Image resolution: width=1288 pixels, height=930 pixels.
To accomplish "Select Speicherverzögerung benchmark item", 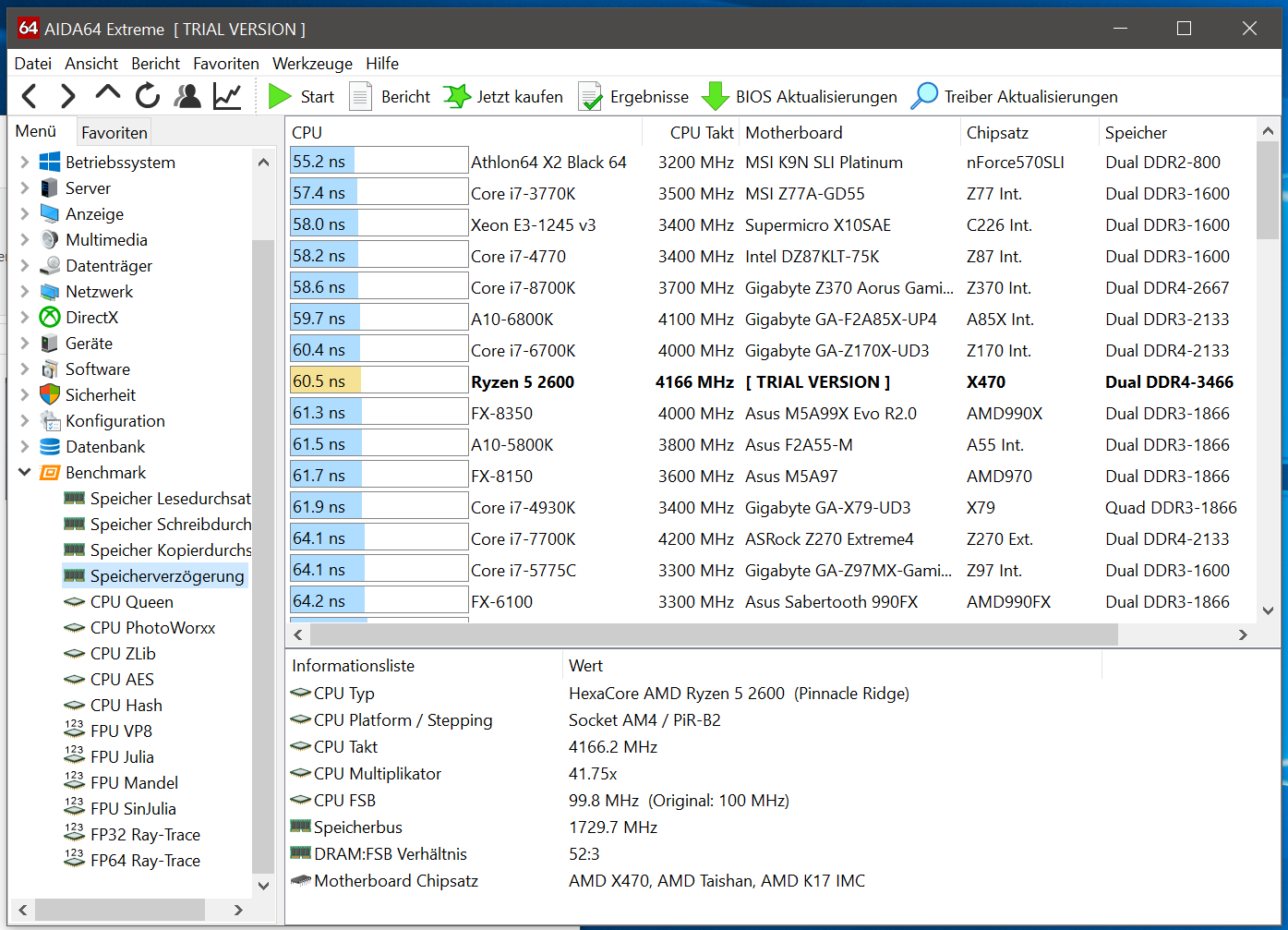I will [x=154, y=575].
